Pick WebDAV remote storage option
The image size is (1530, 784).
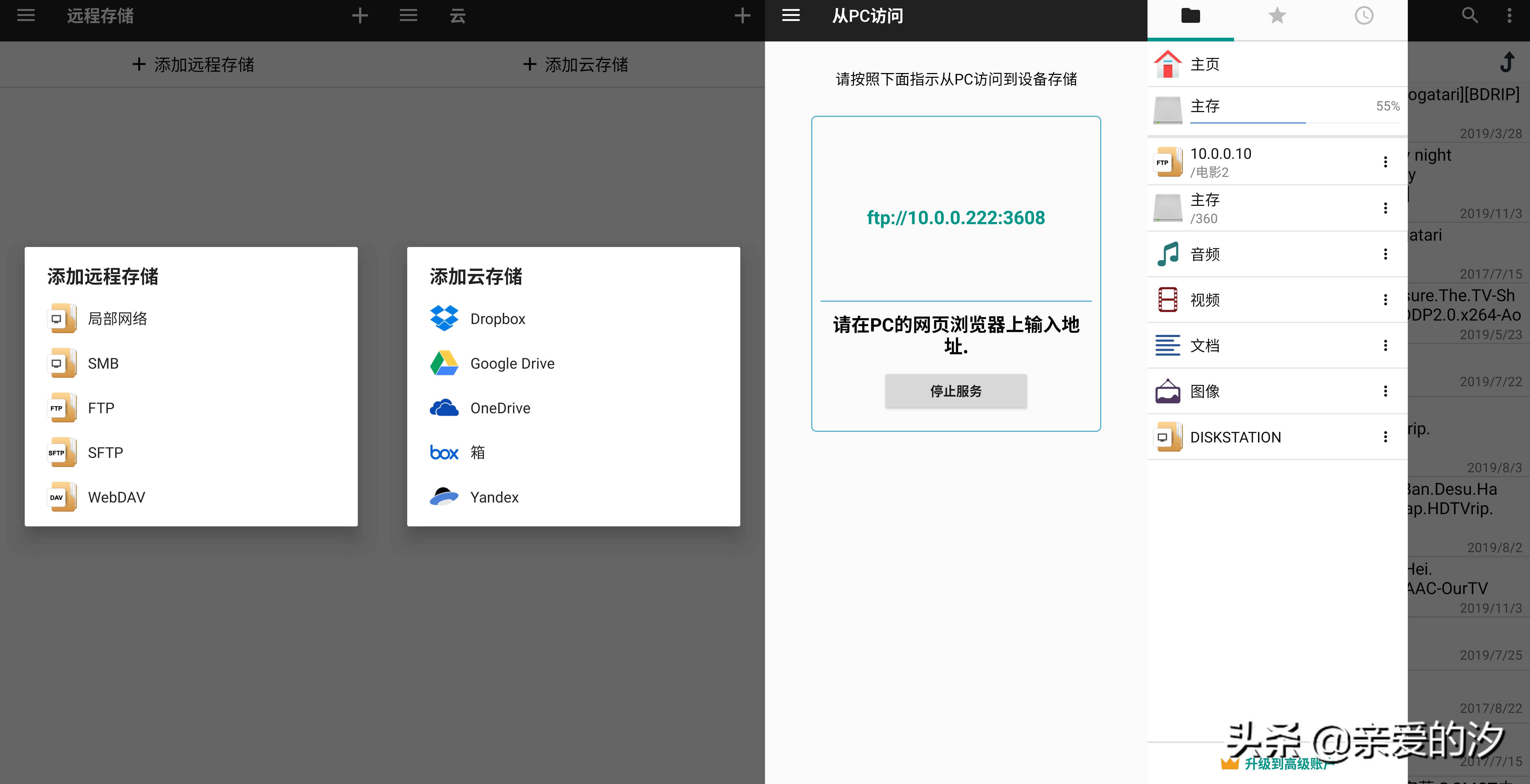click(116, 497)
